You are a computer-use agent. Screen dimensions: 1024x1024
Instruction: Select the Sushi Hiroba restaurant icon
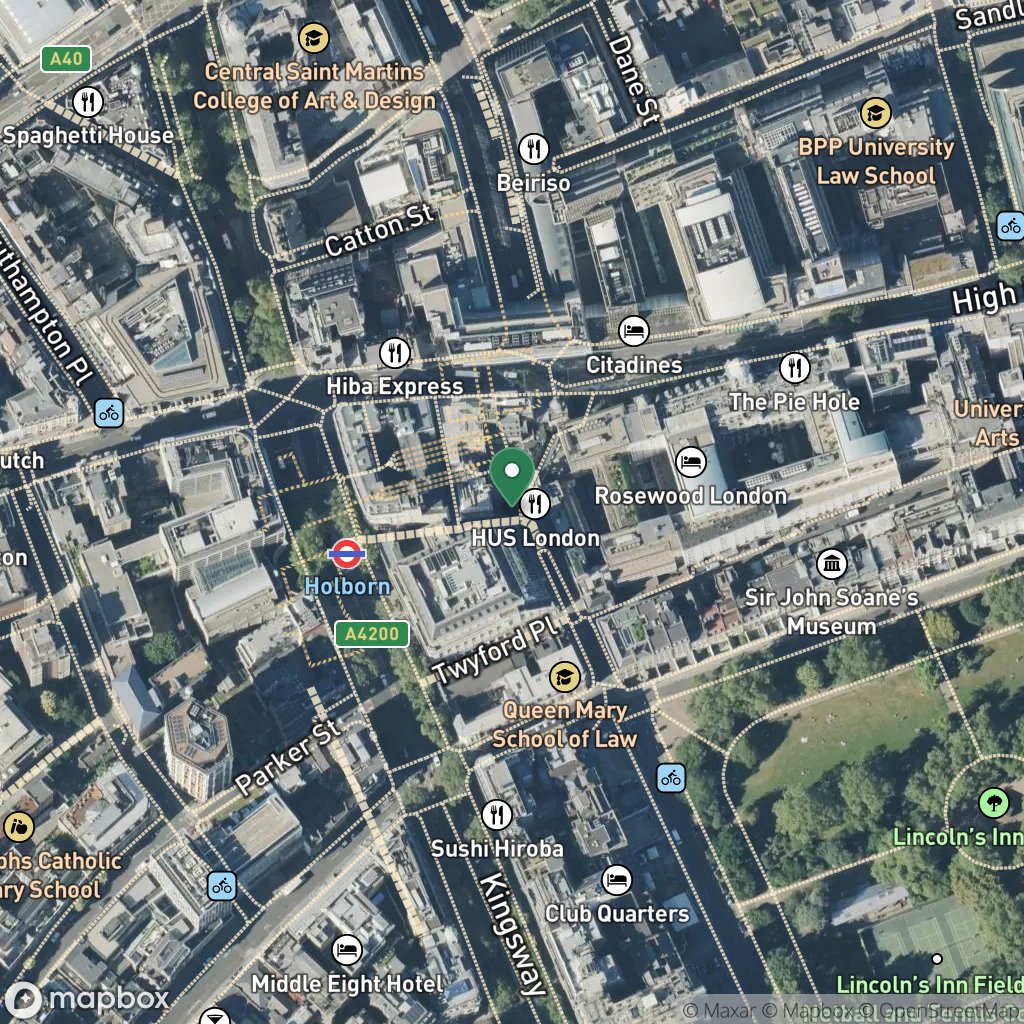[x=497, y=814]
